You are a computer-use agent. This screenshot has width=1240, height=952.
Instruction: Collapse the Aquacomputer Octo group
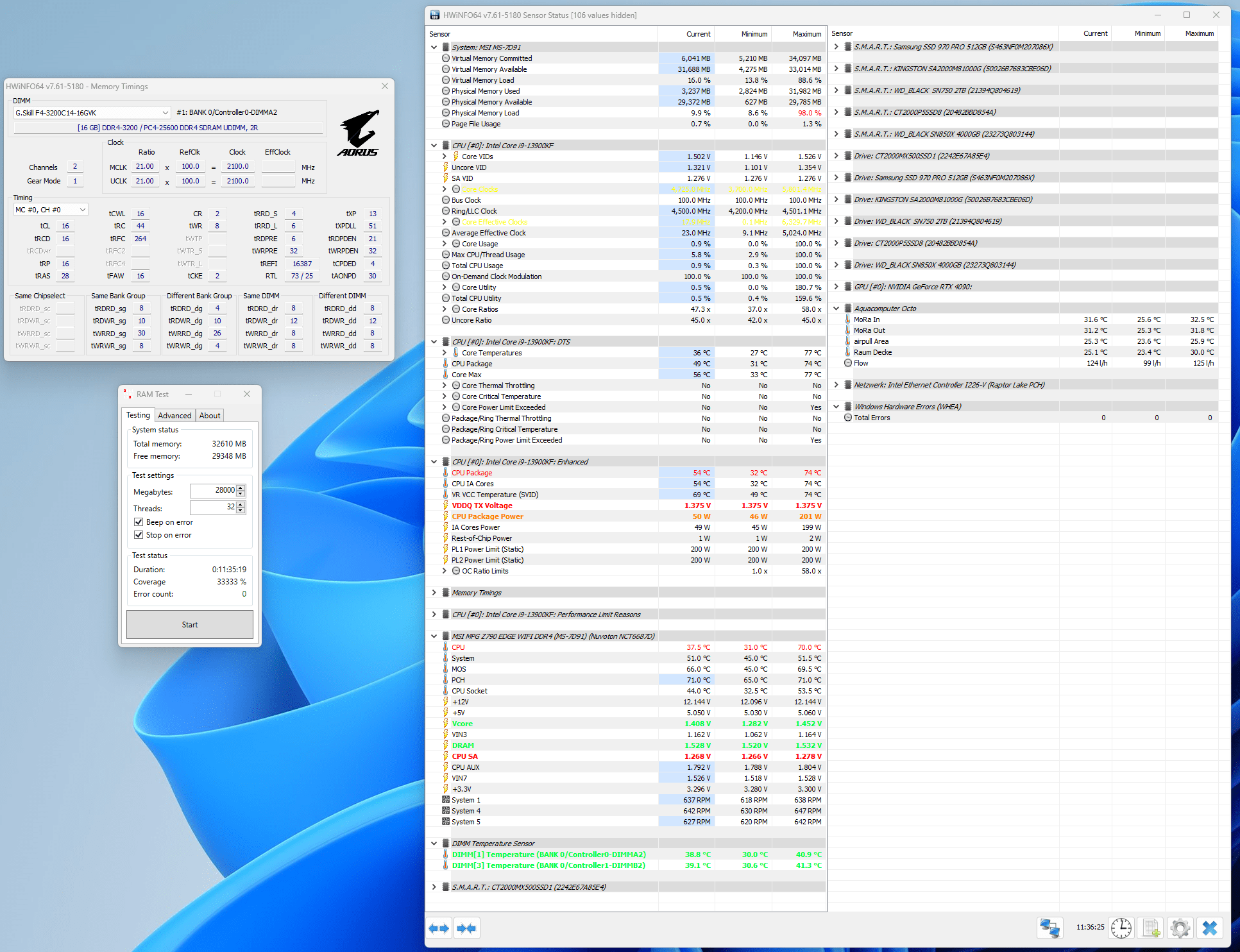point(836,309)
